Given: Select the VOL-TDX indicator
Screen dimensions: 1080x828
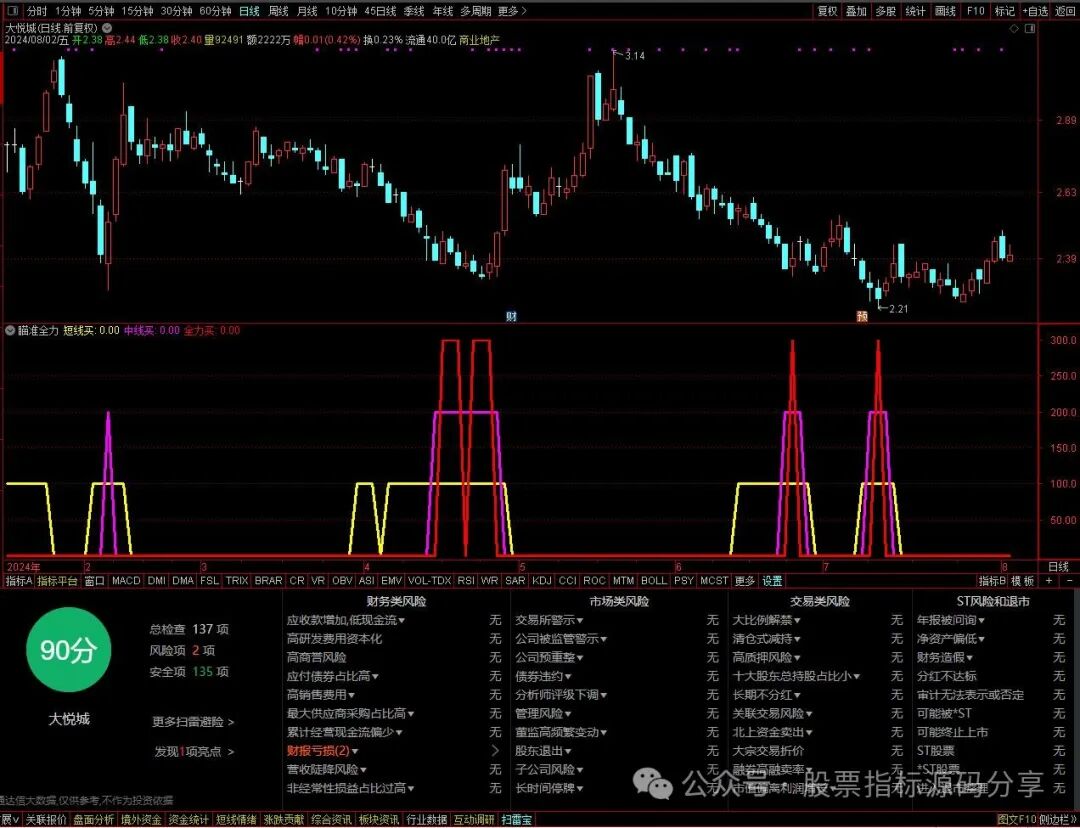Looking at the screenshot, I should 429,581.
